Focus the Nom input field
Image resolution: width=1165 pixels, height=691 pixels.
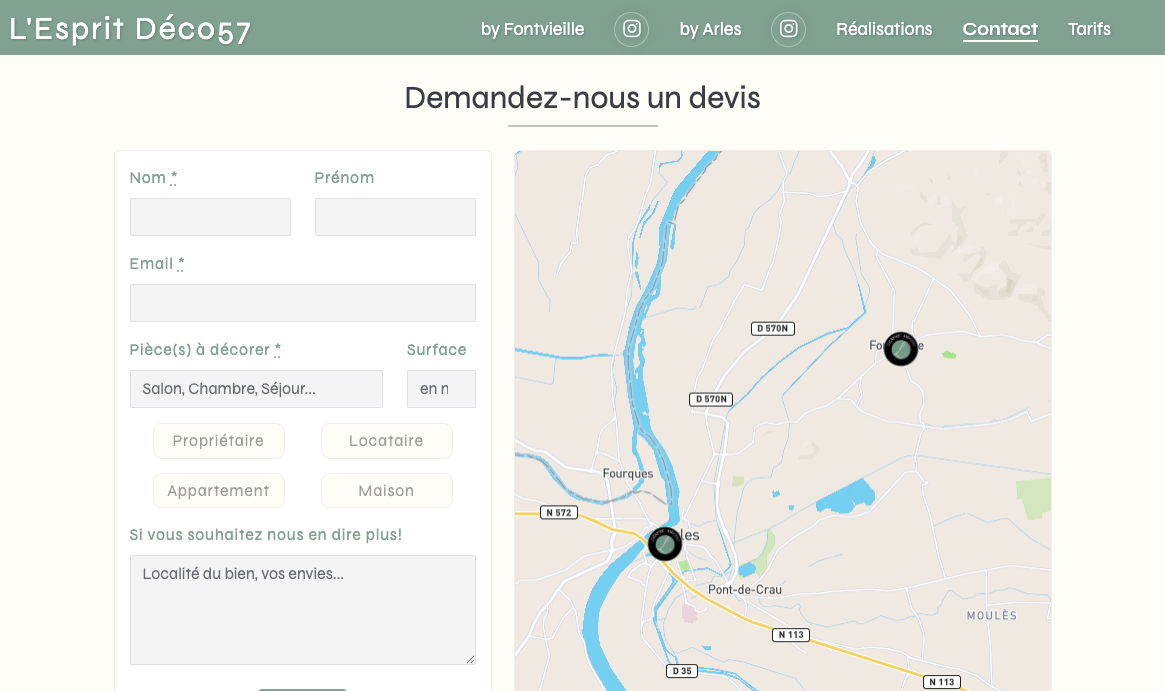[210, 217]
